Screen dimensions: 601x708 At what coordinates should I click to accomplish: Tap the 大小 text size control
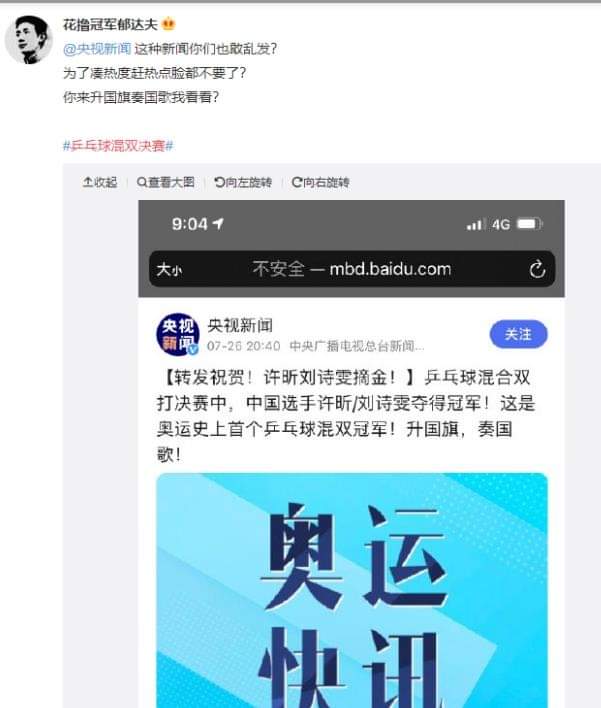(x=169, y=270)
